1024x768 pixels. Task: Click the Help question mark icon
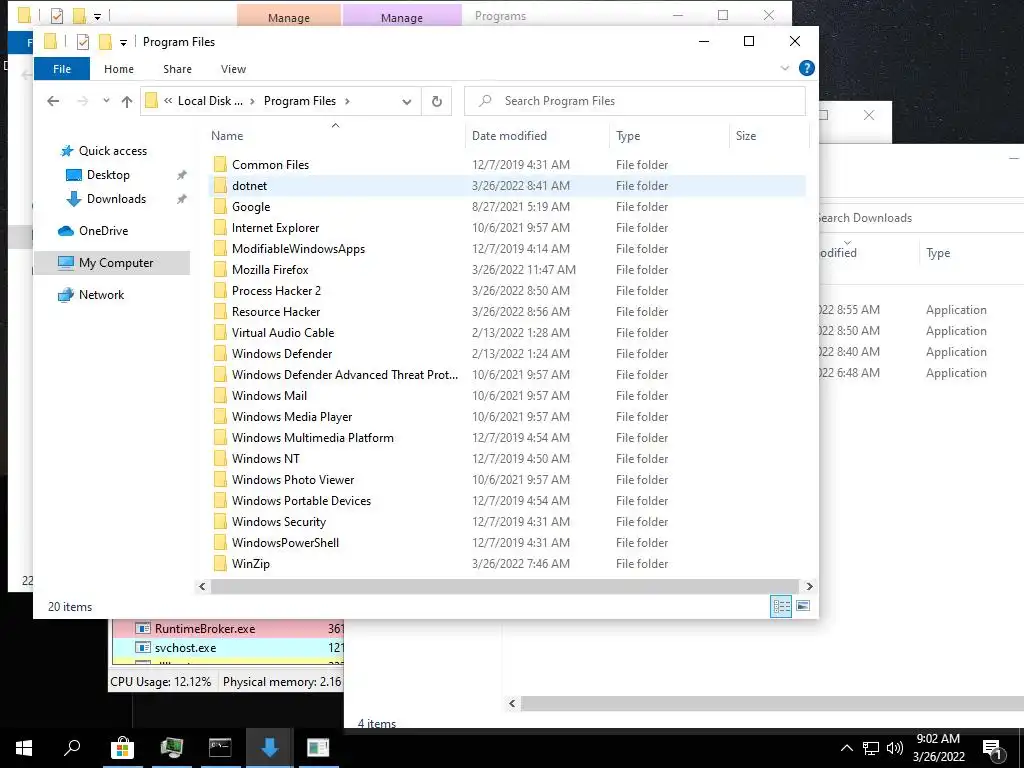807,68
